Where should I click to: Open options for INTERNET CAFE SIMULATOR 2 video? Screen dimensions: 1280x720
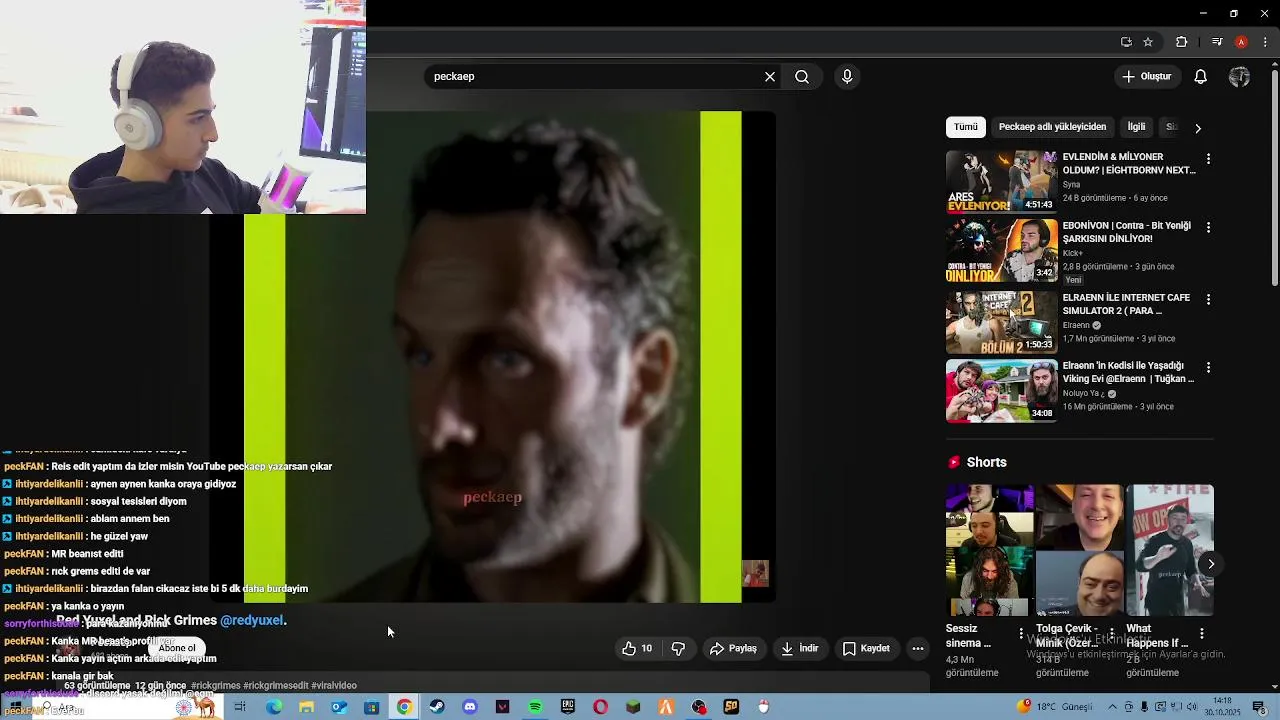pos(1208,300)
